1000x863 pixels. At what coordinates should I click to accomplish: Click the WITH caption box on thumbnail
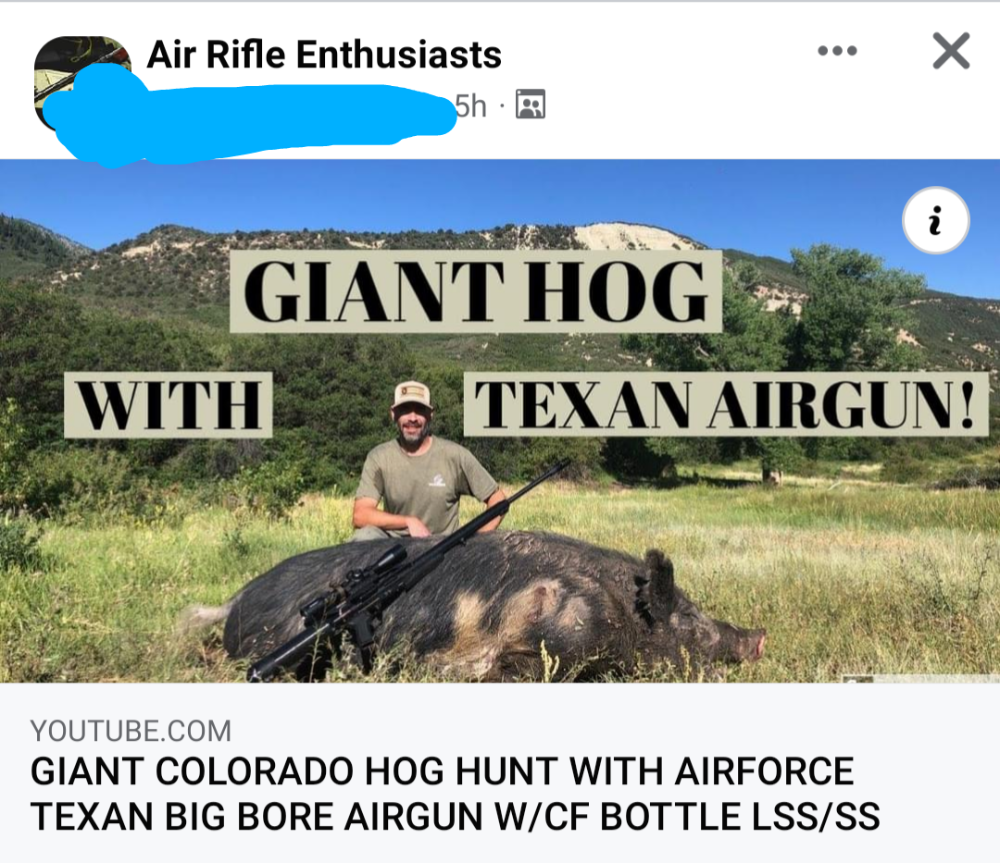coord(168,405)
